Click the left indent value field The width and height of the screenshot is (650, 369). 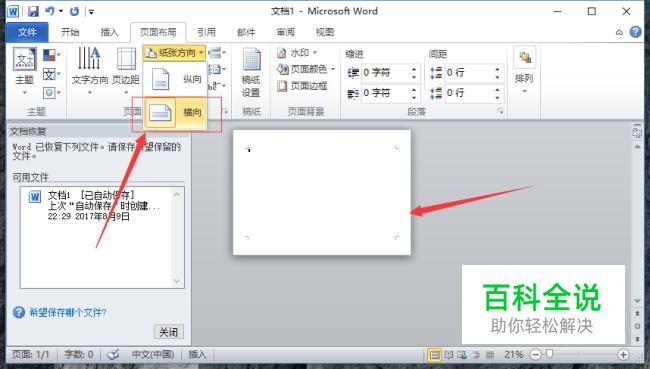tap(385, 73)
